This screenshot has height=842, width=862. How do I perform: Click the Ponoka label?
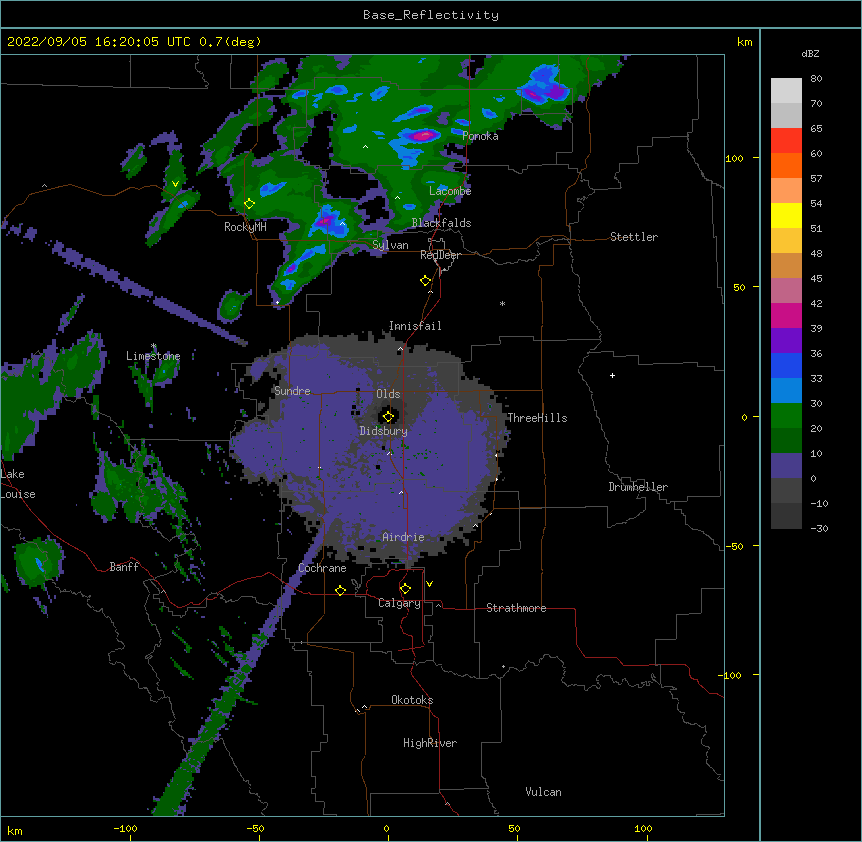[x=480, y=136]
